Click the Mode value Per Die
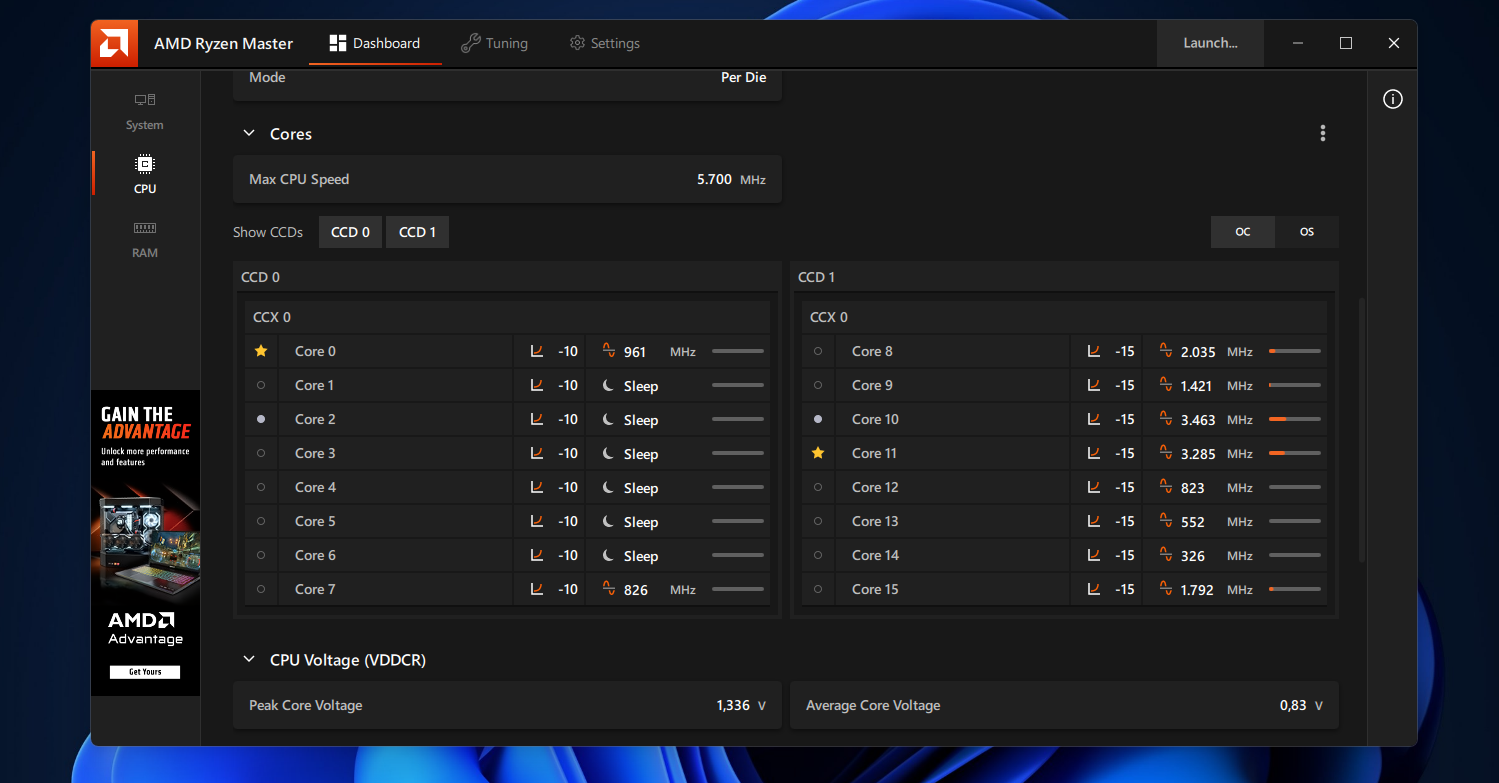This screenshot has height=783, width=1499. pos(743,77)
